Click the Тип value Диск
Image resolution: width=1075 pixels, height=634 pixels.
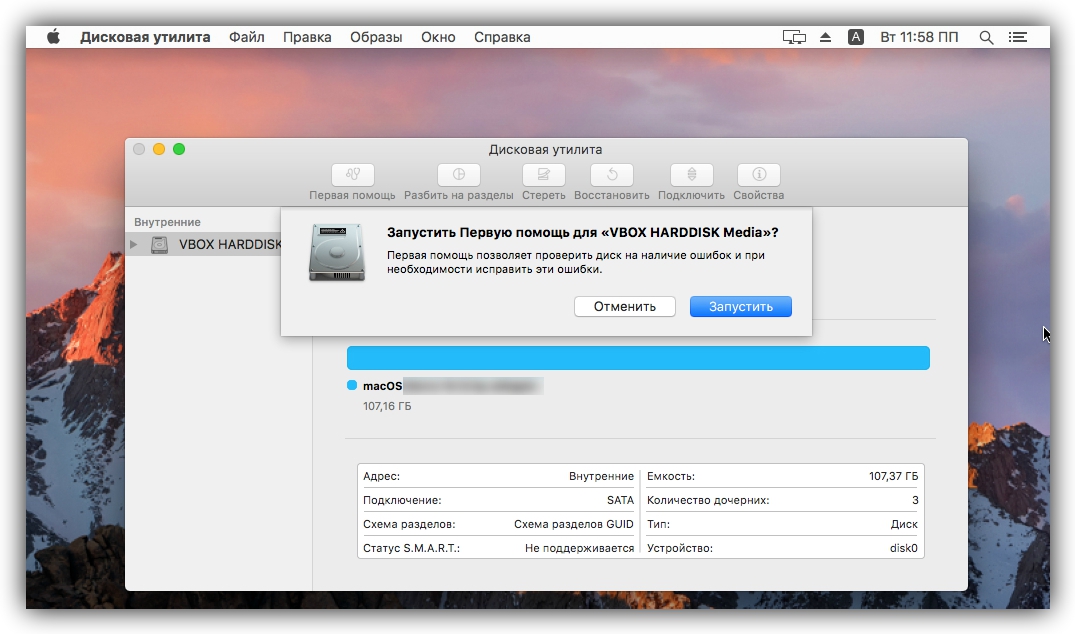904,524
